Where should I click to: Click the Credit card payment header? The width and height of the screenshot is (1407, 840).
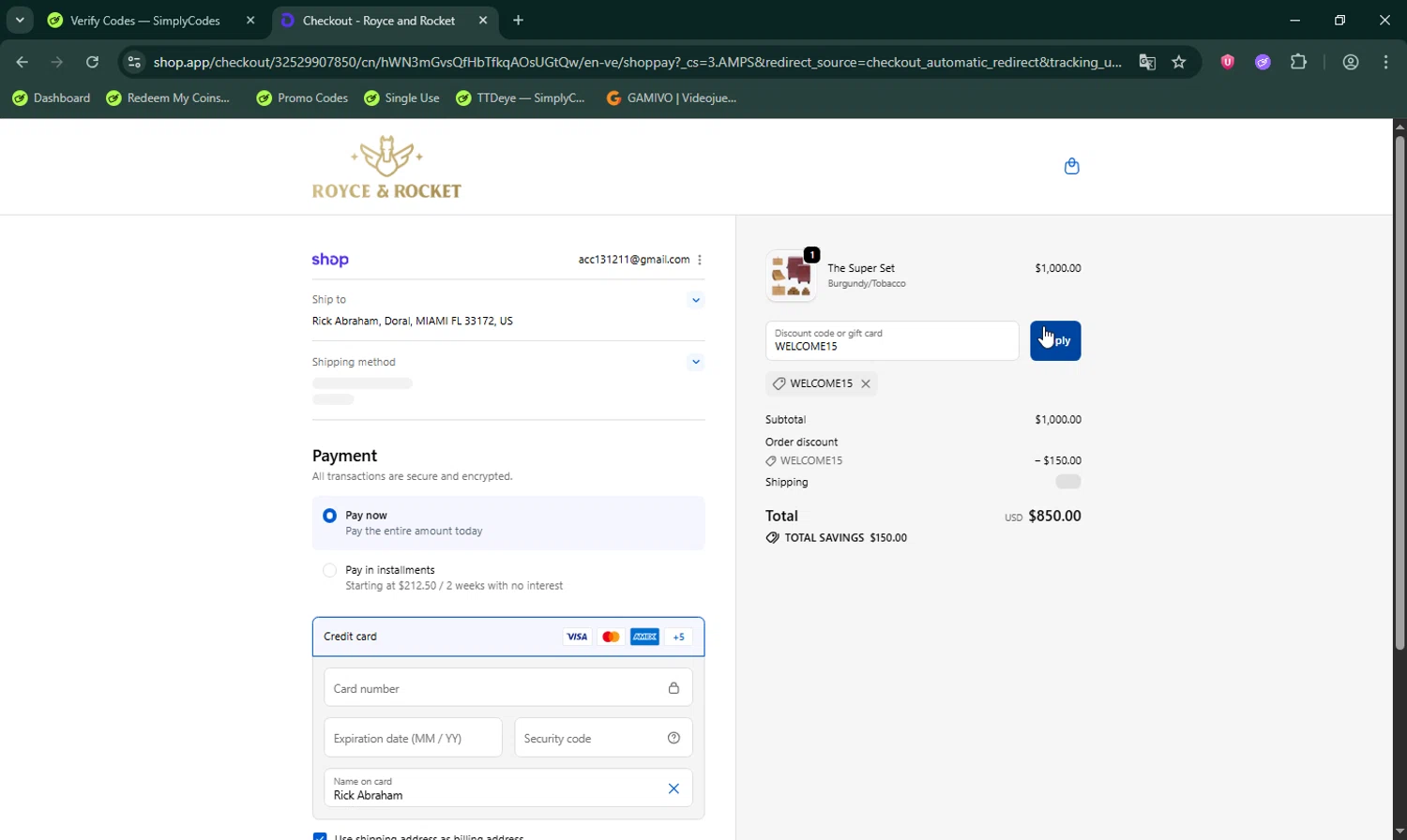(508, 637)
